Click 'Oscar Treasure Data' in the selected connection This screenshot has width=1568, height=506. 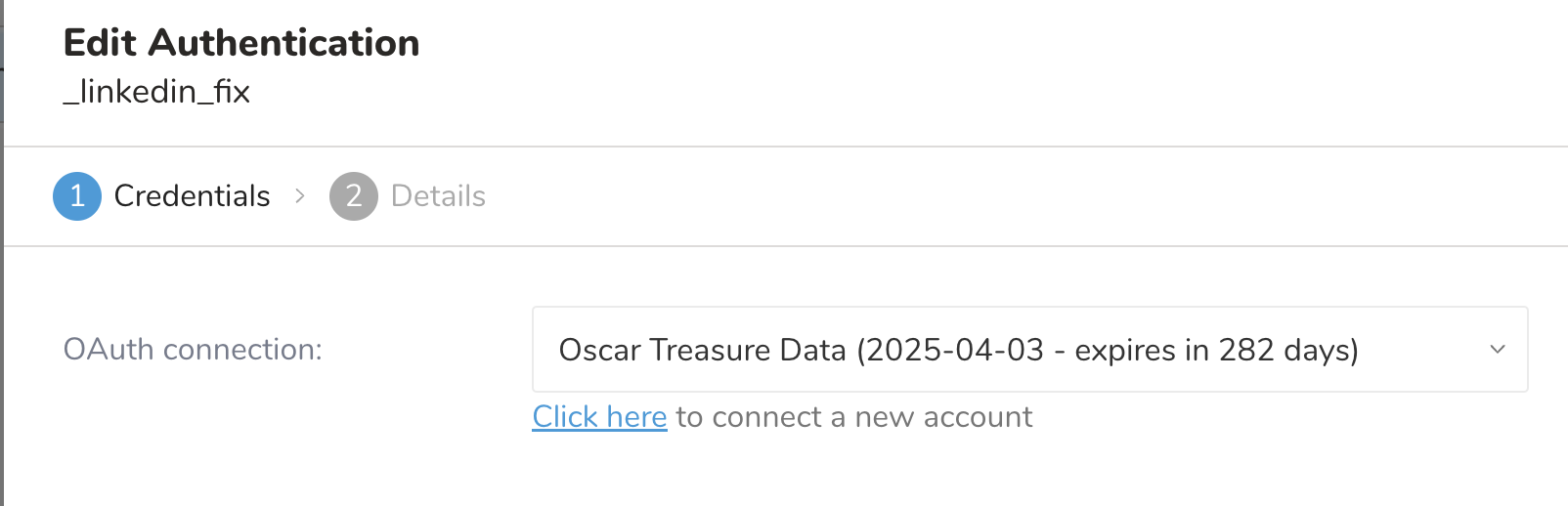[x=702, y=350]
